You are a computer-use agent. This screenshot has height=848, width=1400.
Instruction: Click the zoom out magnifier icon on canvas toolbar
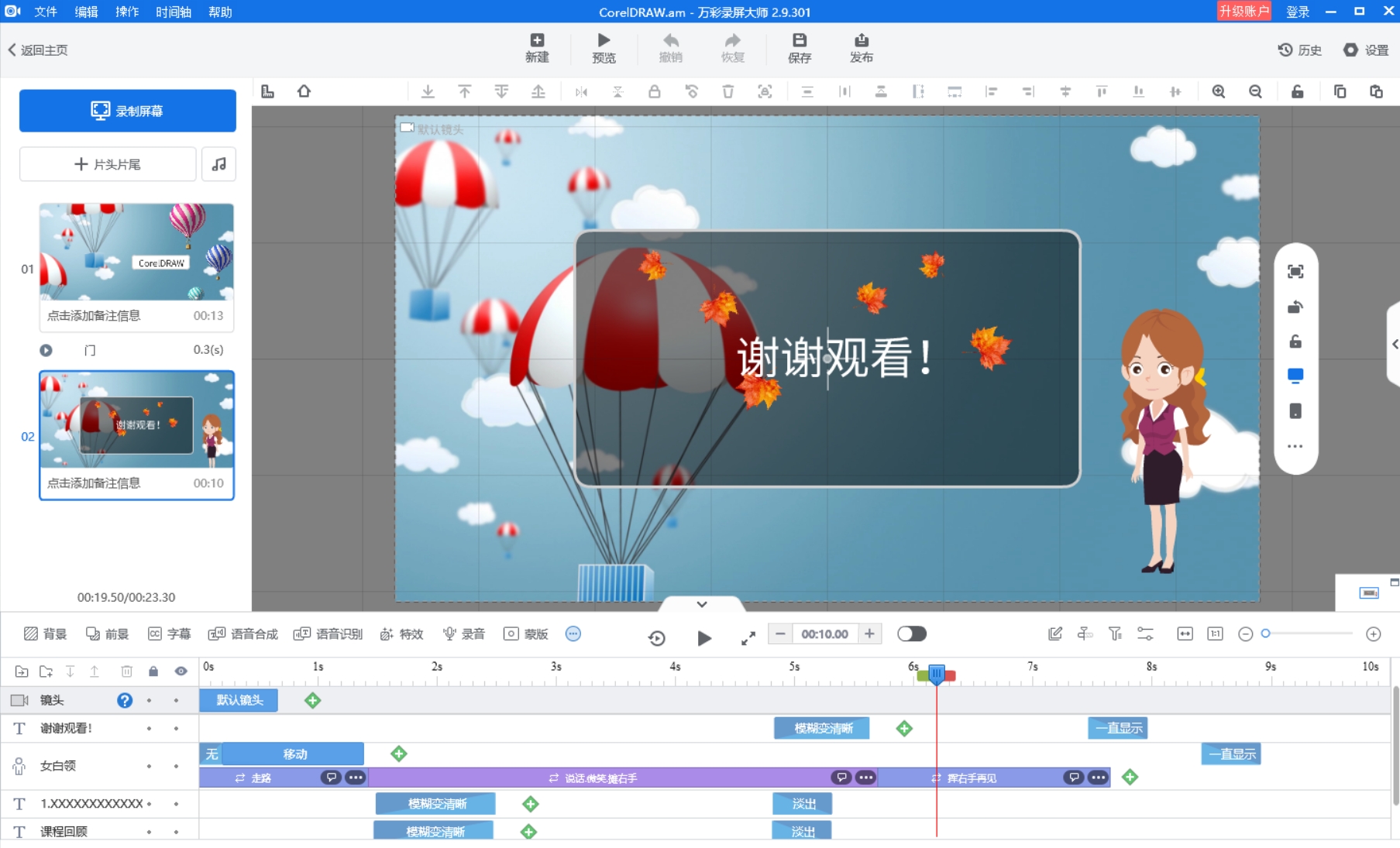[1255, 91]
